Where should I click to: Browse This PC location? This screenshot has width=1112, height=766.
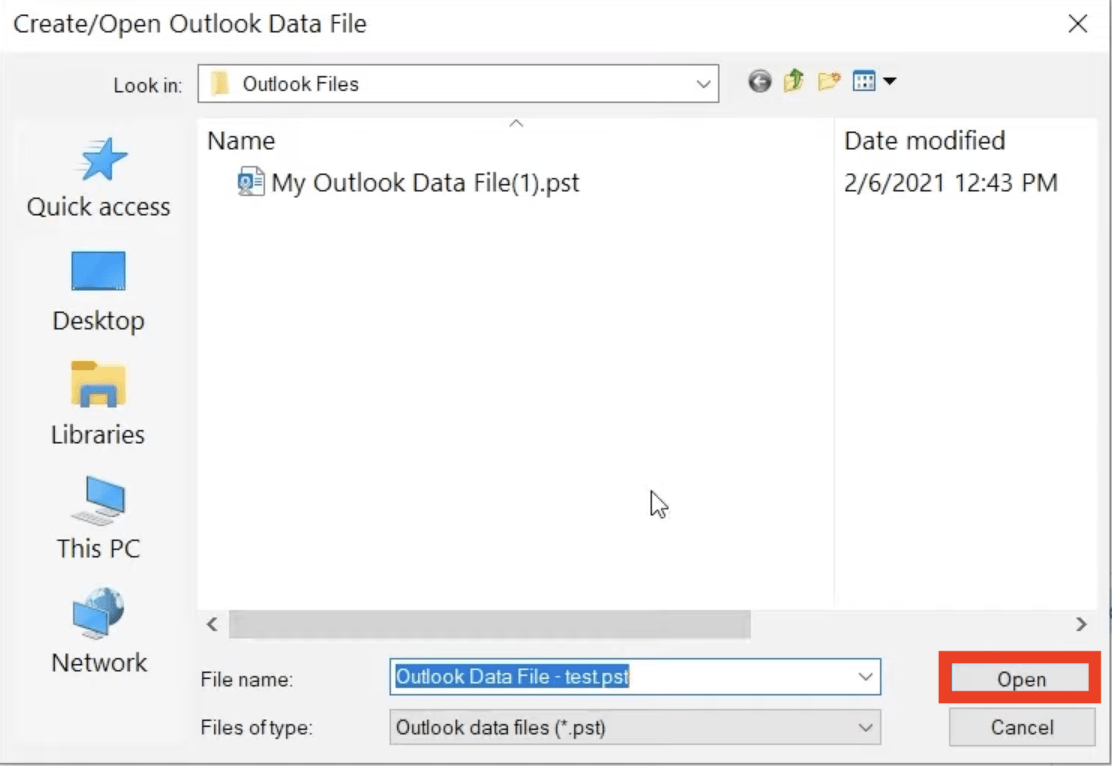[x=99, y=518]
